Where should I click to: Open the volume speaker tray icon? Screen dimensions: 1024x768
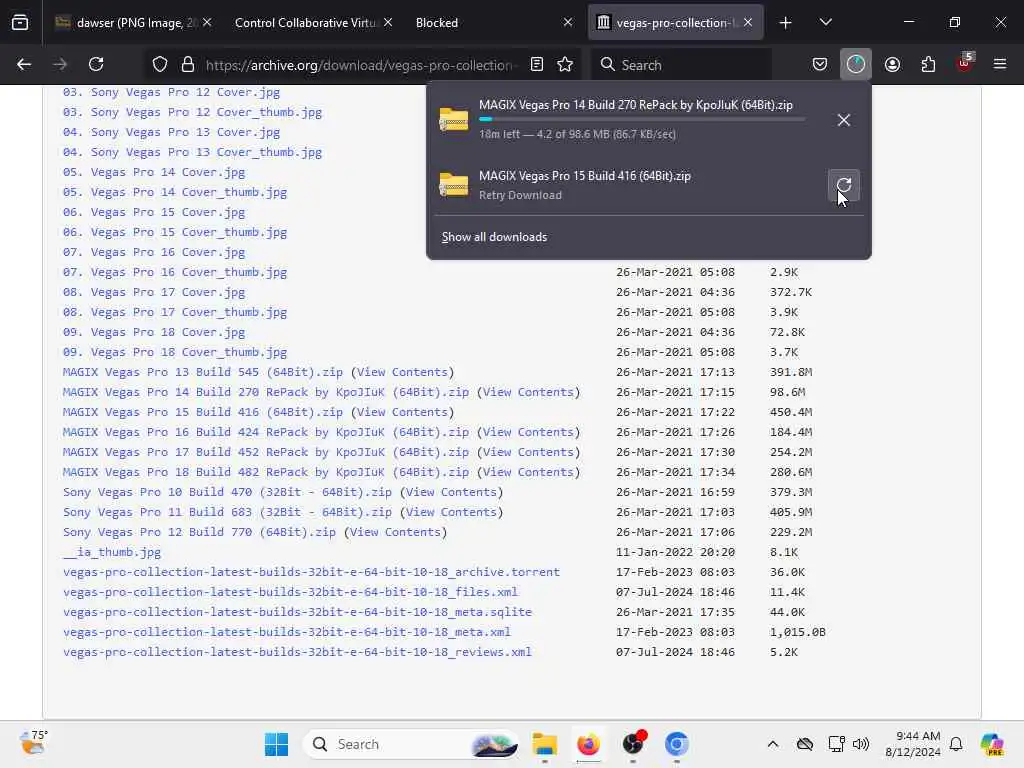[861, 744]
